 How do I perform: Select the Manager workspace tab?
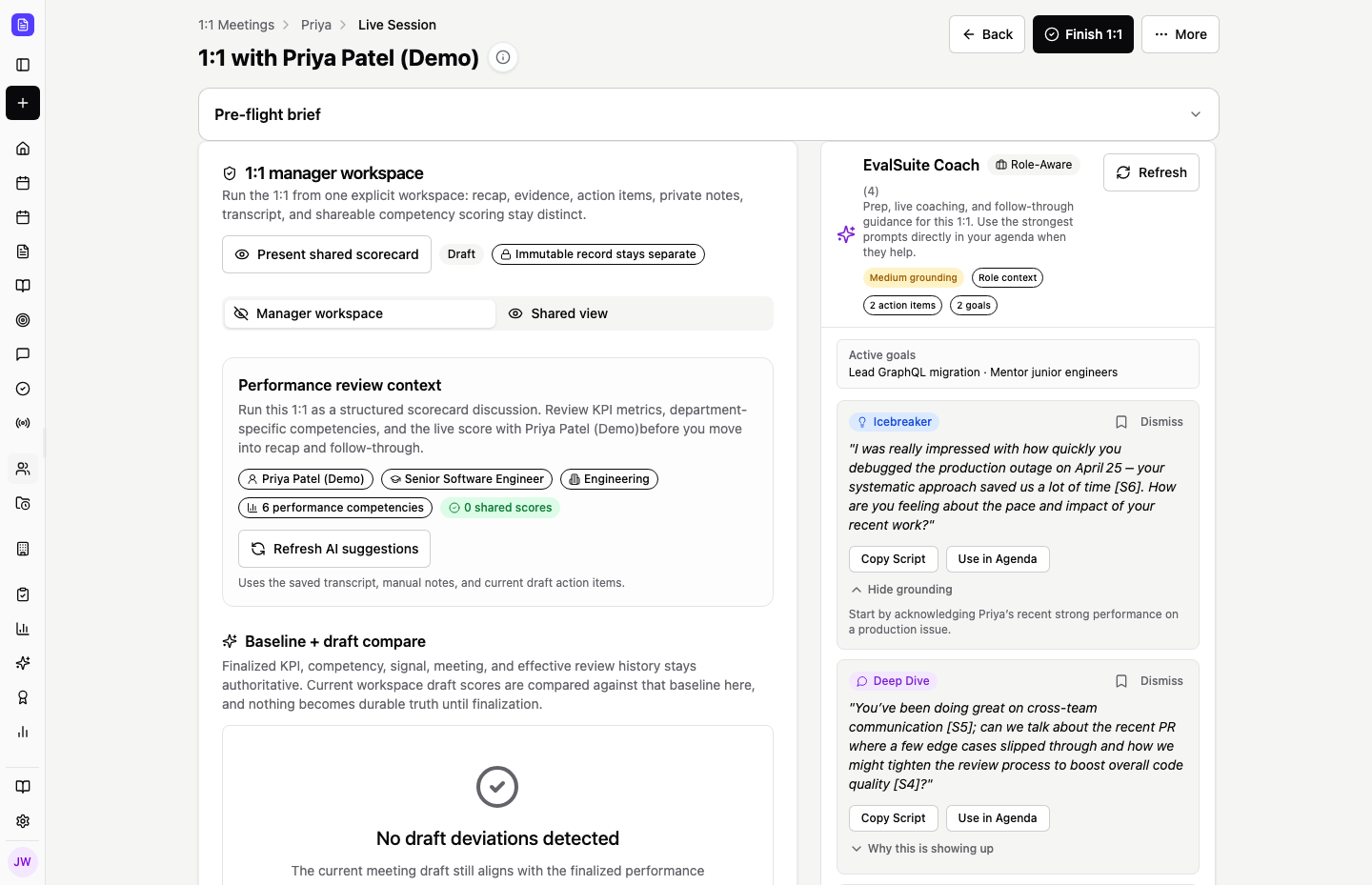359,313
